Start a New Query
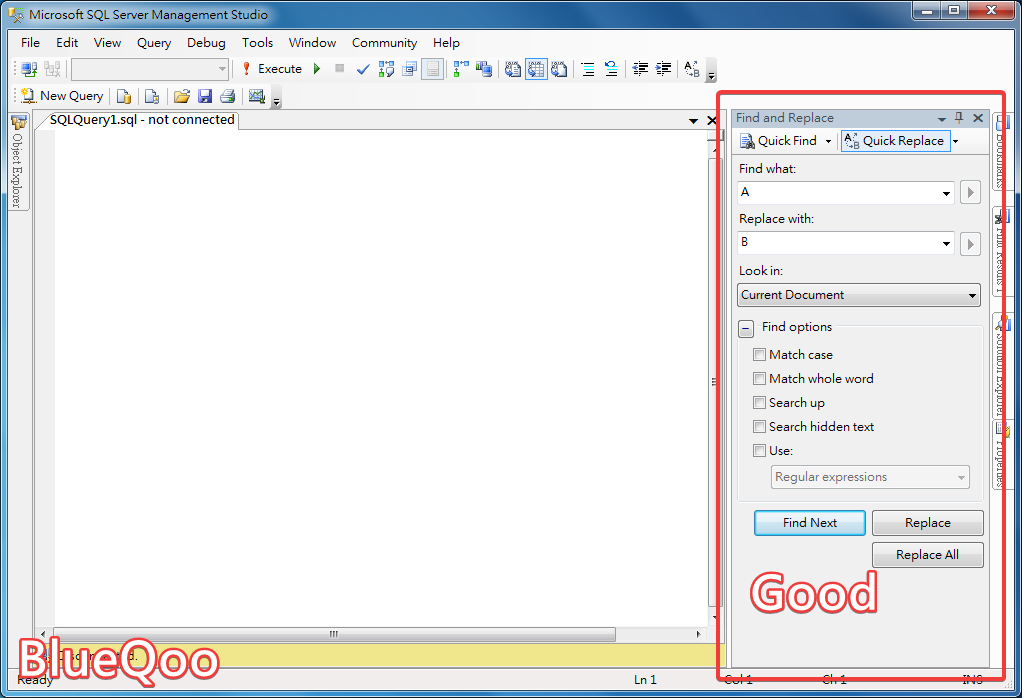 click(62, 96)
